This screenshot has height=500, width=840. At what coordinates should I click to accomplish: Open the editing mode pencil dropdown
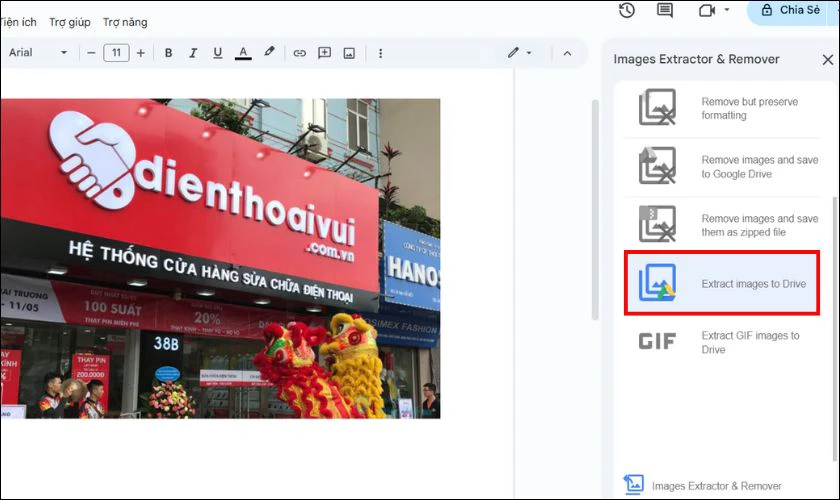[x=519, y=53]
